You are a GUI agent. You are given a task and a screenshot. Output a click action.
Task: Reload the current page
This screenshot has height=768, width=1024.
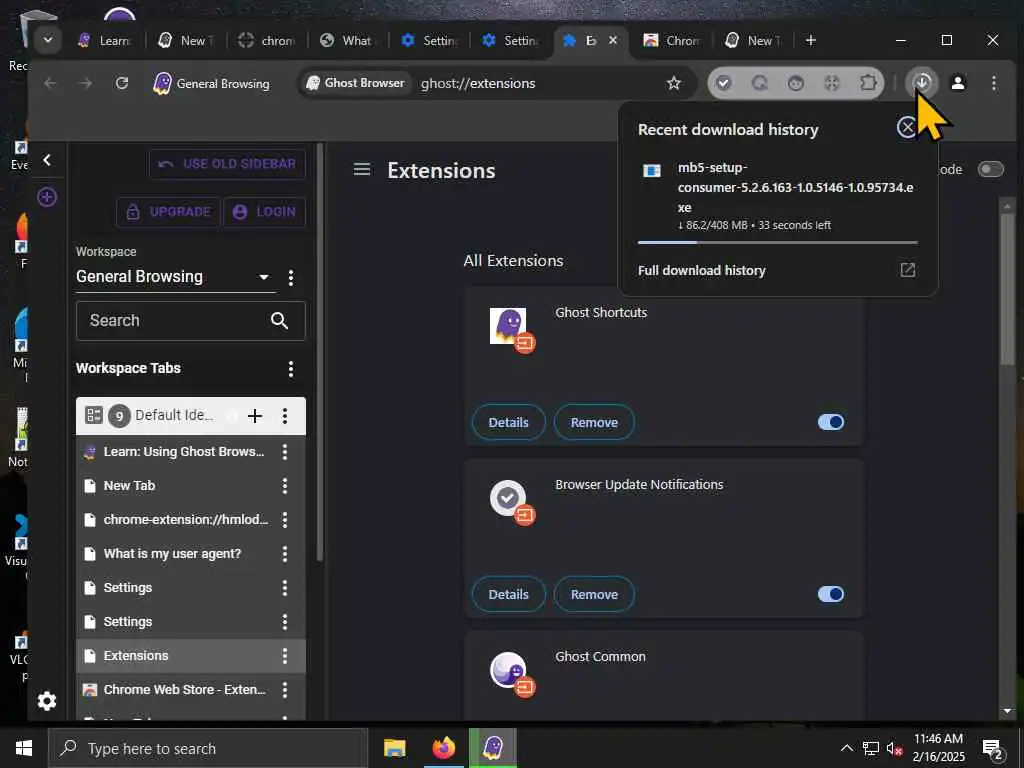[121, 83]
